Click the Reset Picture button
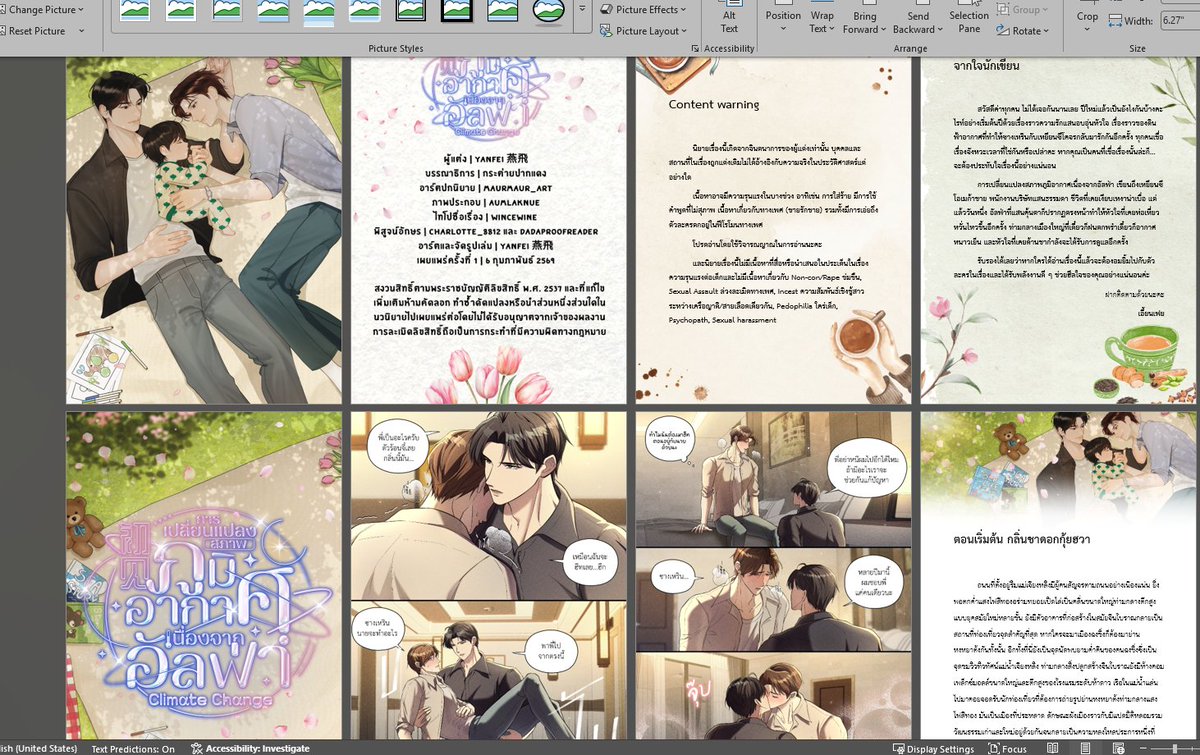 click(33, 31)
